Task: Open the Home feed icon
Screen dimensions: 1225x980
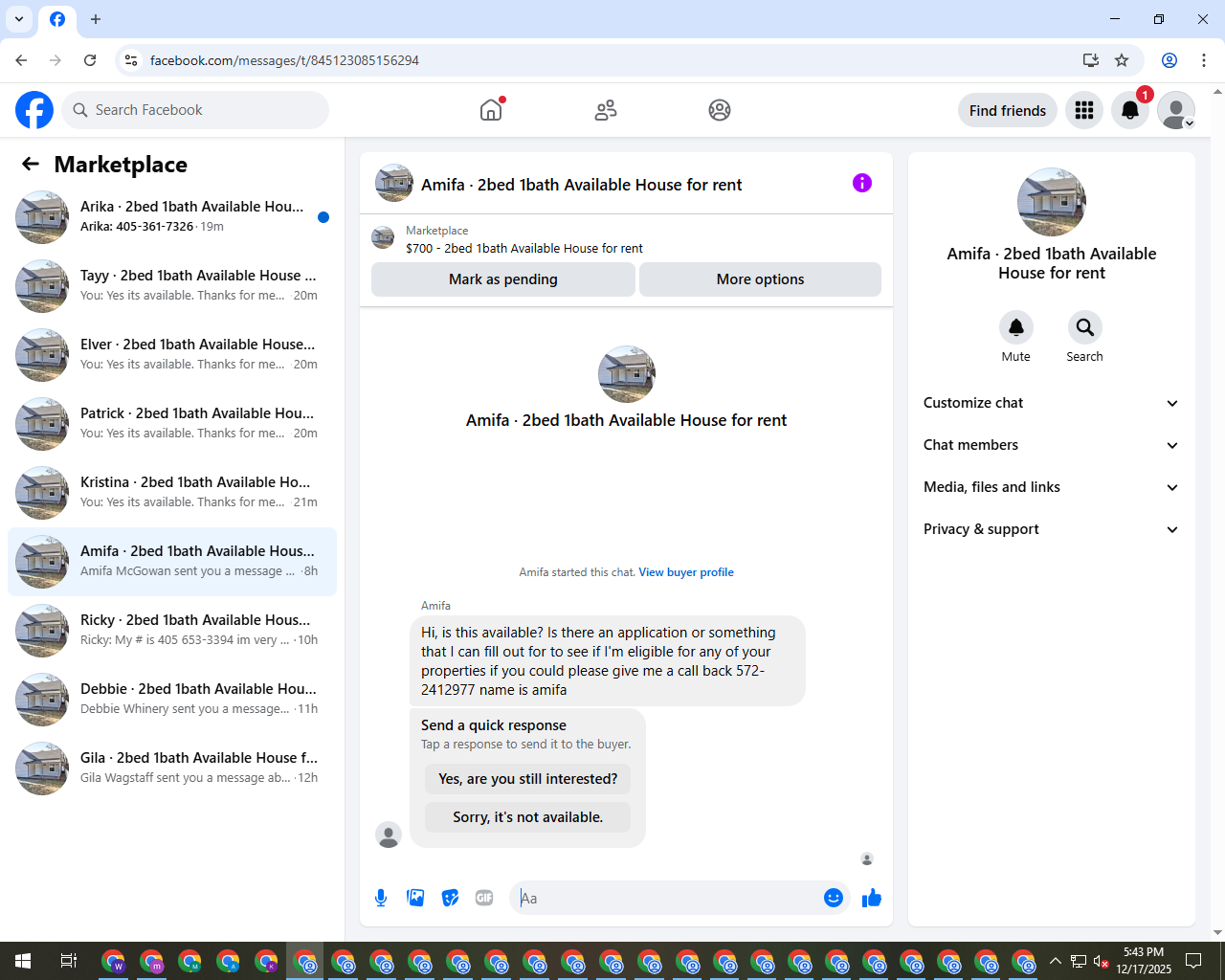Action: tap(491, 110)
